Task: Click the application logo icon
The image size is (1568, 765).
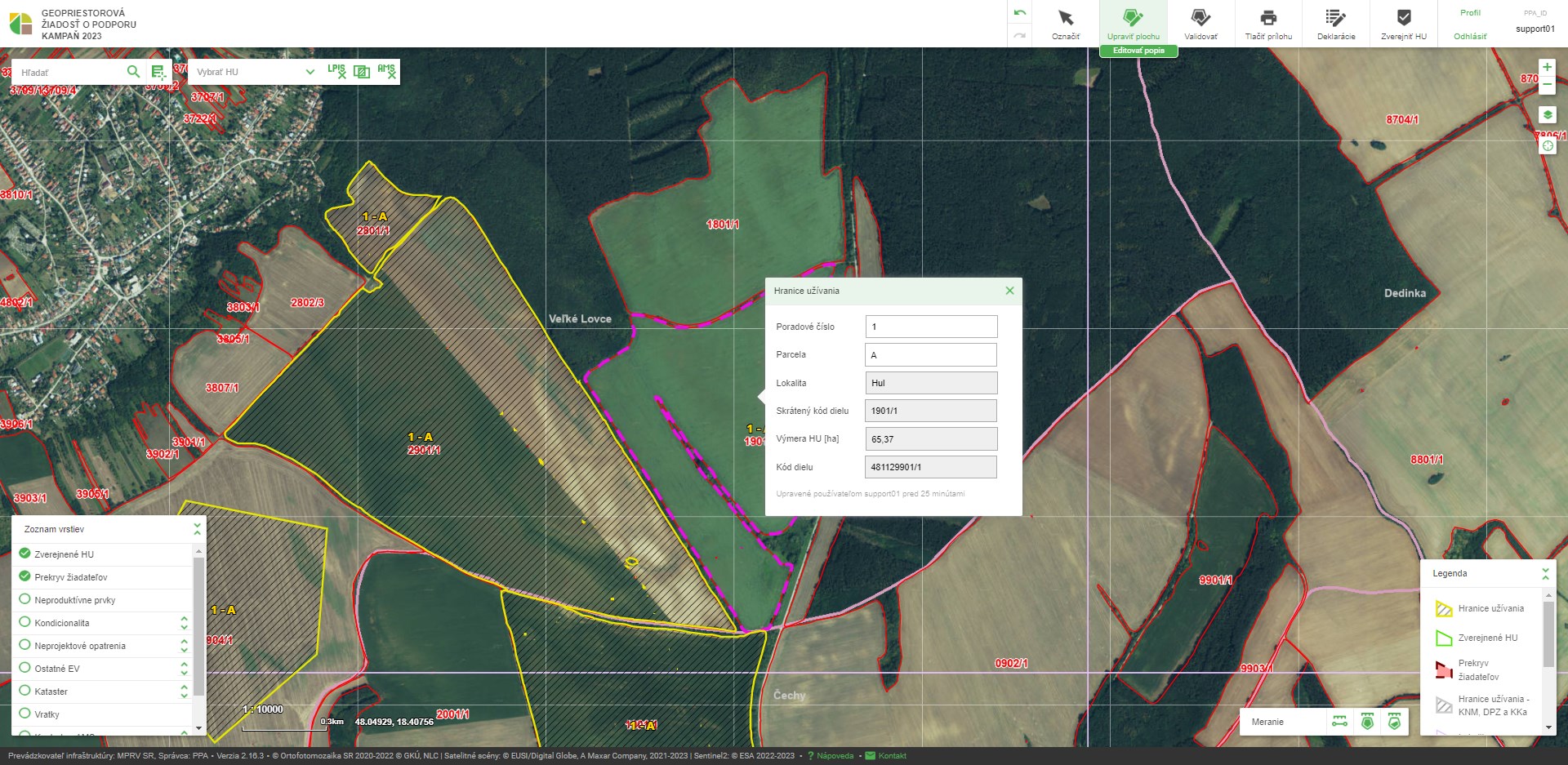Action: tap(20, 24)
